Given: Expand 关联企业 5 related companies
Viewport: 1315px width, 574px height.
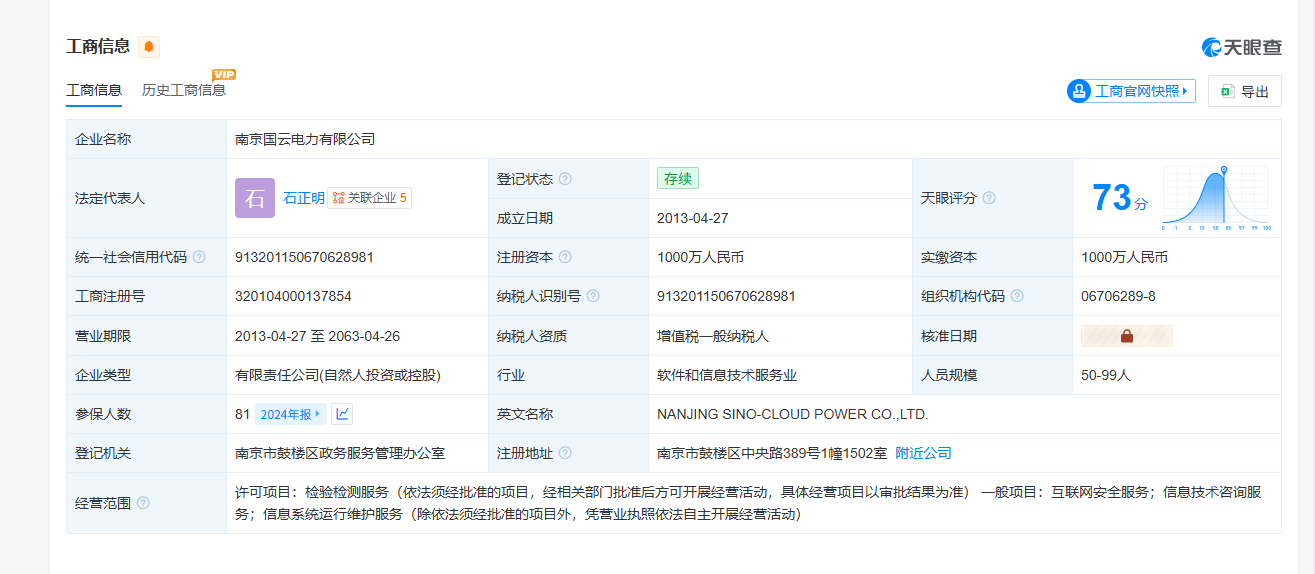Looking at the screenshot, I should (x=370, y=198).
